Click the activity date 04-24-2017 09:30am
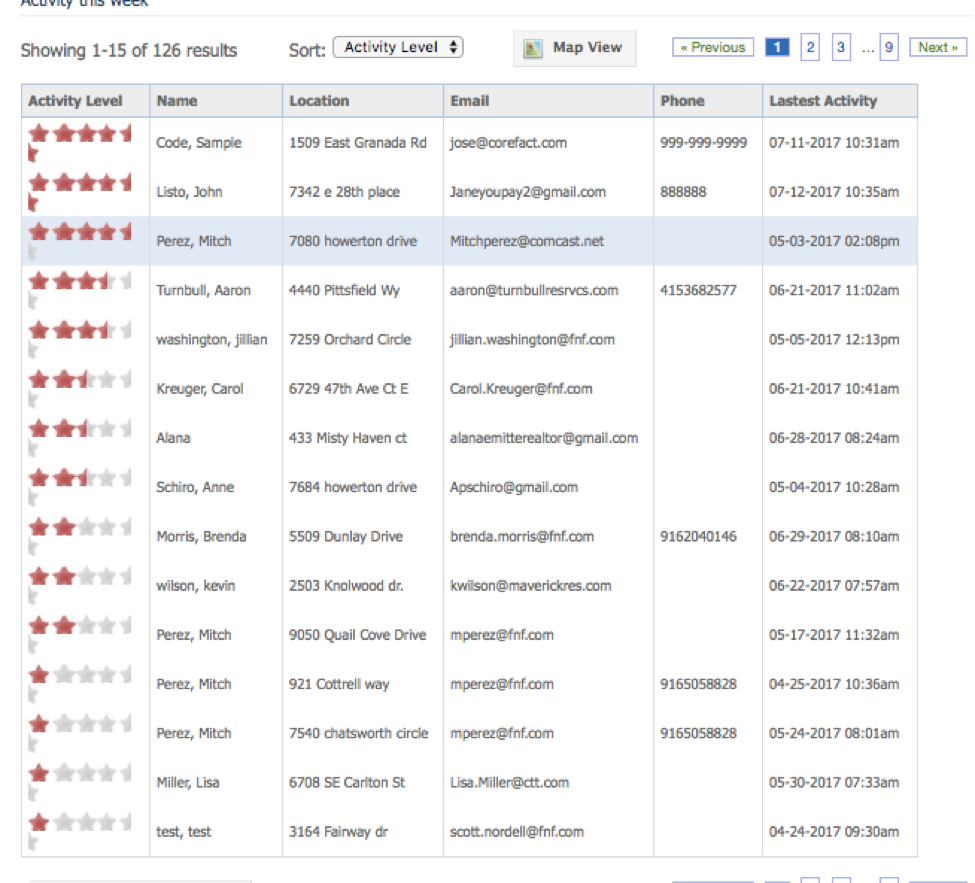This screenshot has width=975, height=883. [x=834, y=831]
